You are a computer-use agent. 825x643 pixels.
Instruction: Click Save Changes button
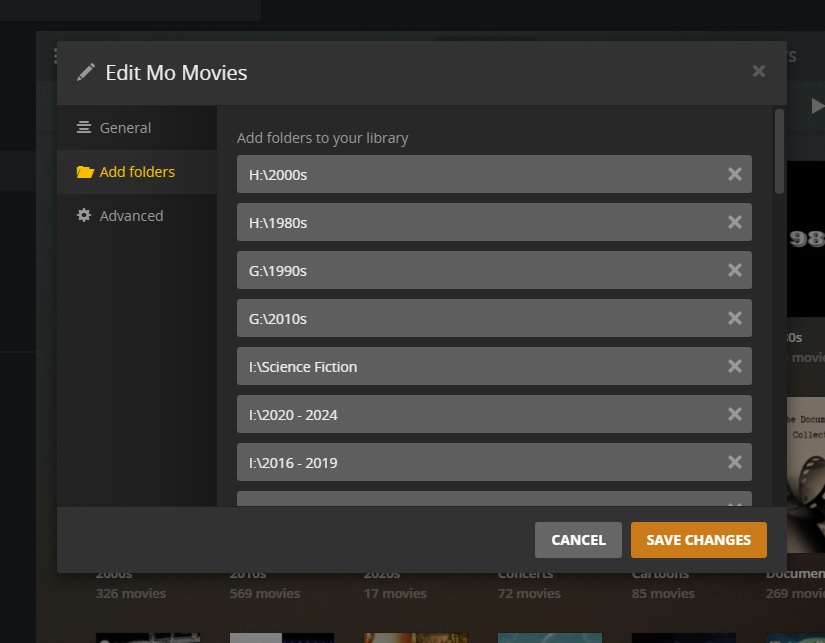point(699,540)
